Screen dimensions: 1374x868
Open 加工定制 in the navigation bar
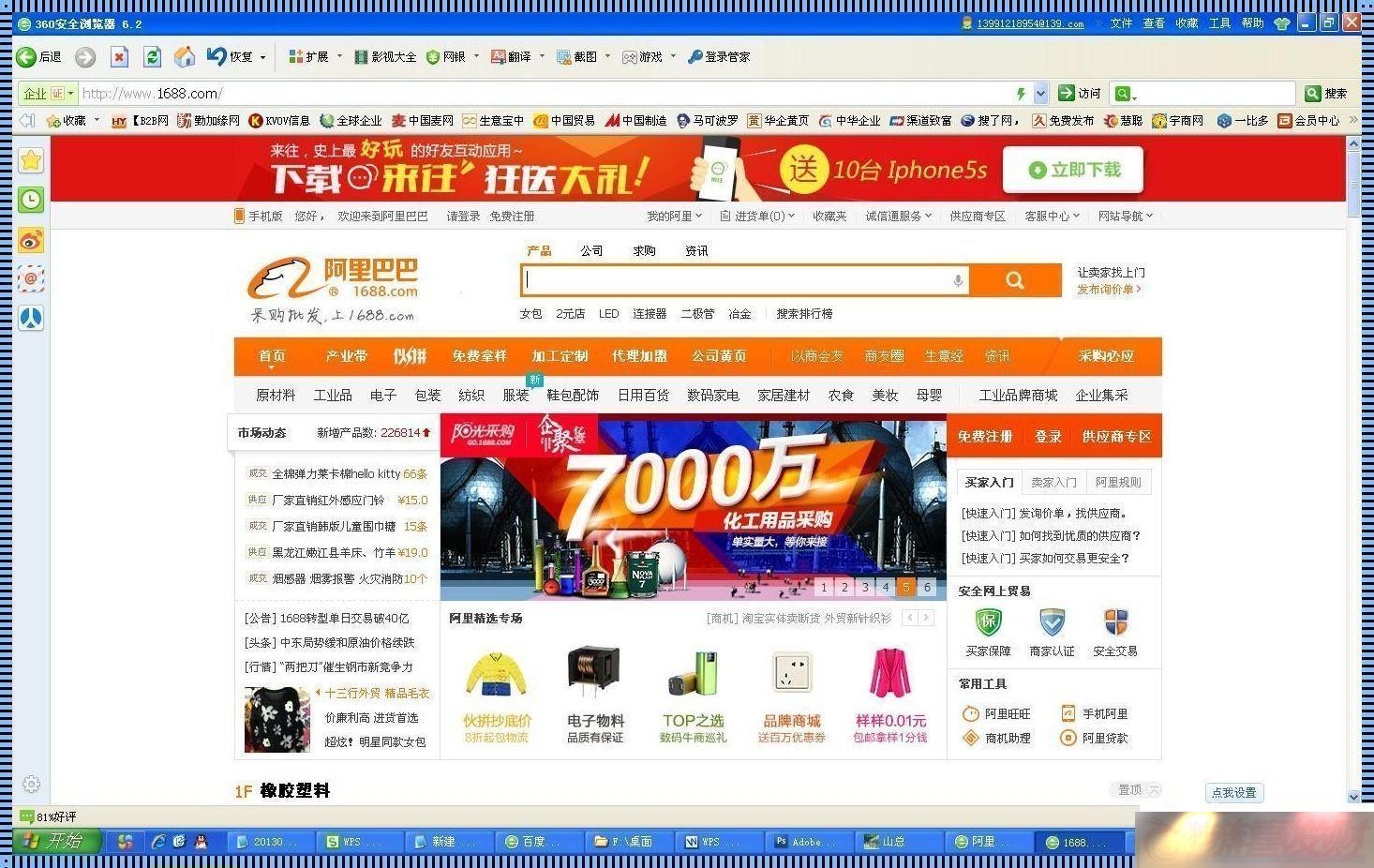pyautogui.click(x=560, y=356)
